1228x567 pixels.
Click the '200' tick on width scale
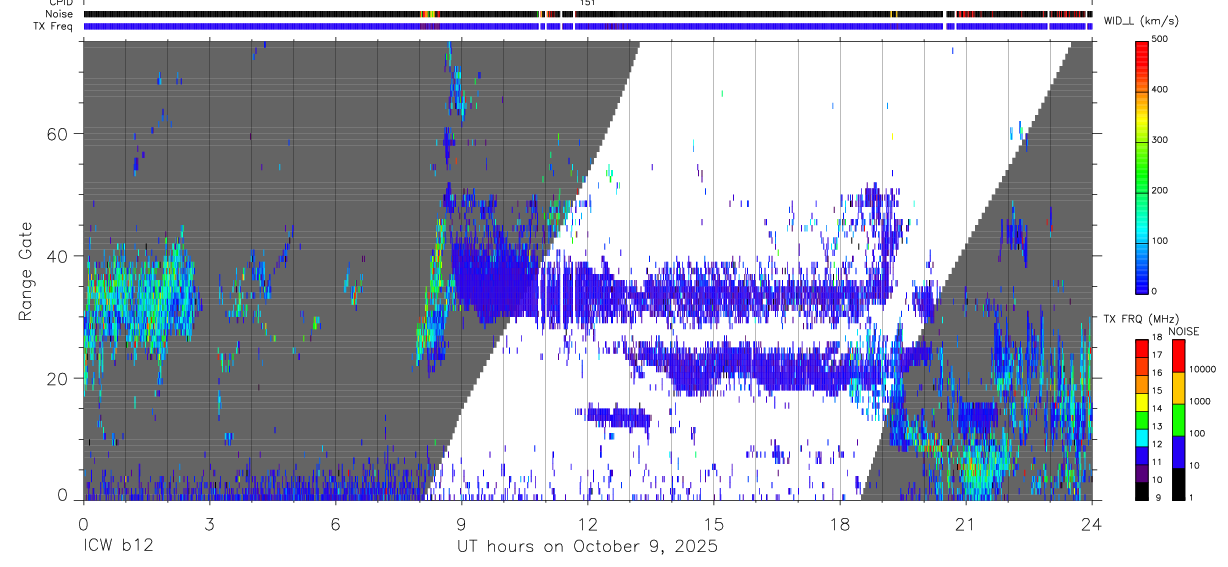click(x=1162, y=190)
